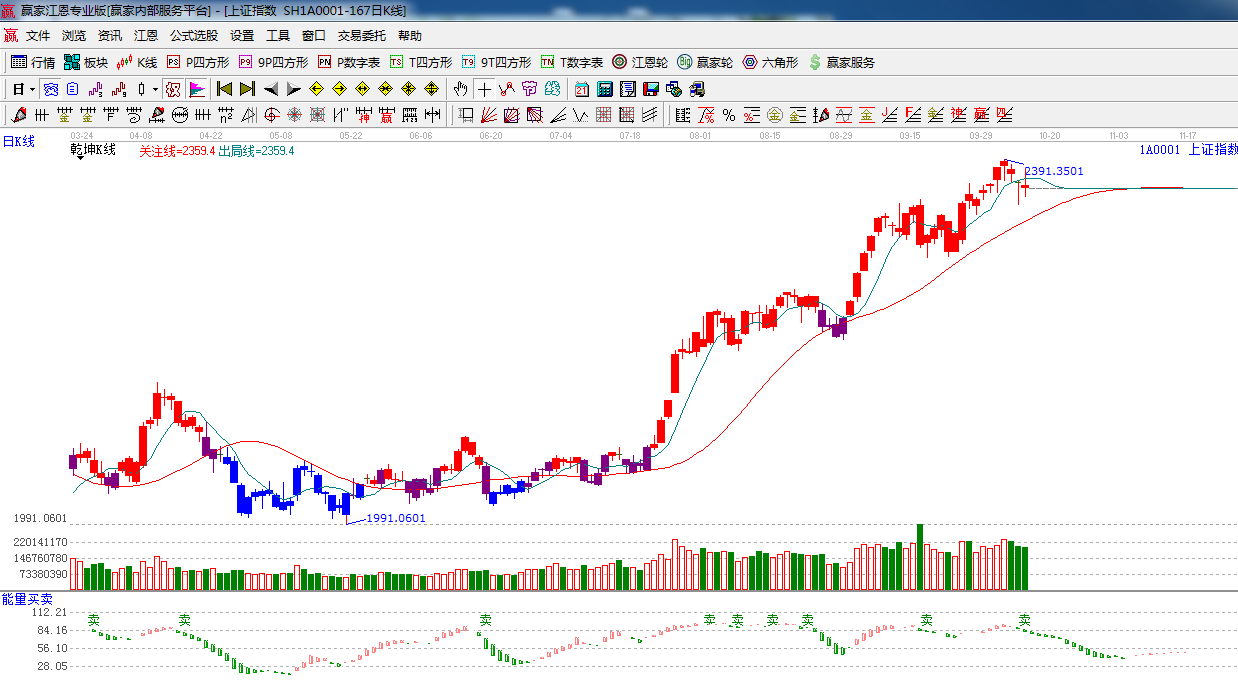The width and height of the screenshot is (1238, 680).
Task: Toggle the pink flag indicator button
Action: point(196,89)
